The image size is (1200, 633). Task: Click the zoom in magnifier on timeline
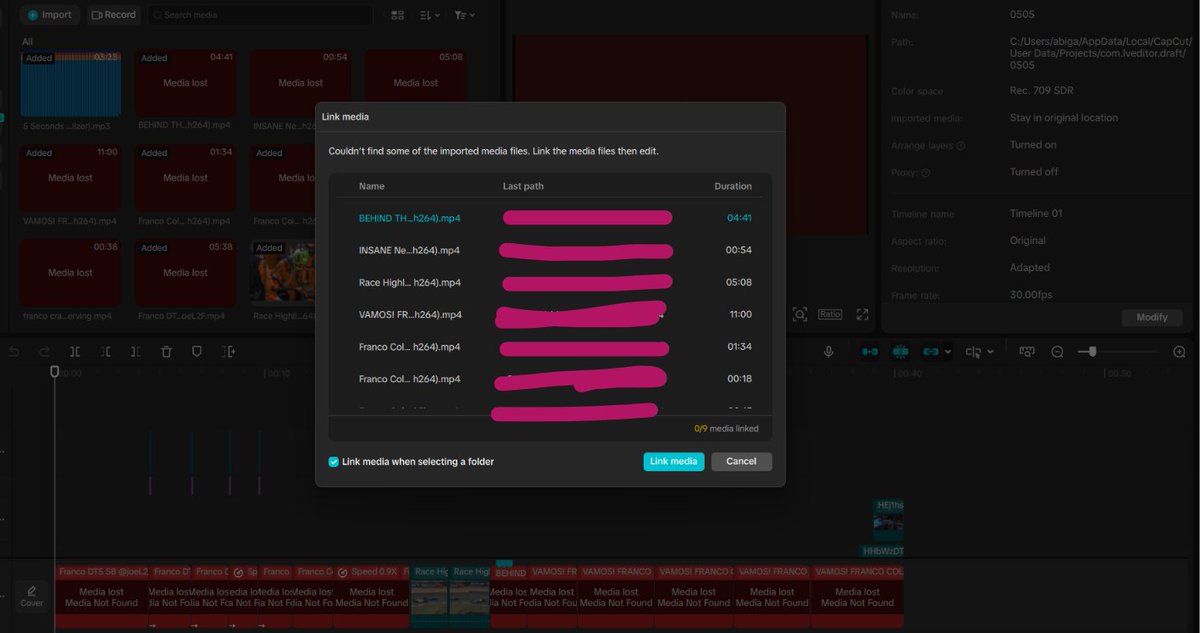click(x=1179, y=352)
